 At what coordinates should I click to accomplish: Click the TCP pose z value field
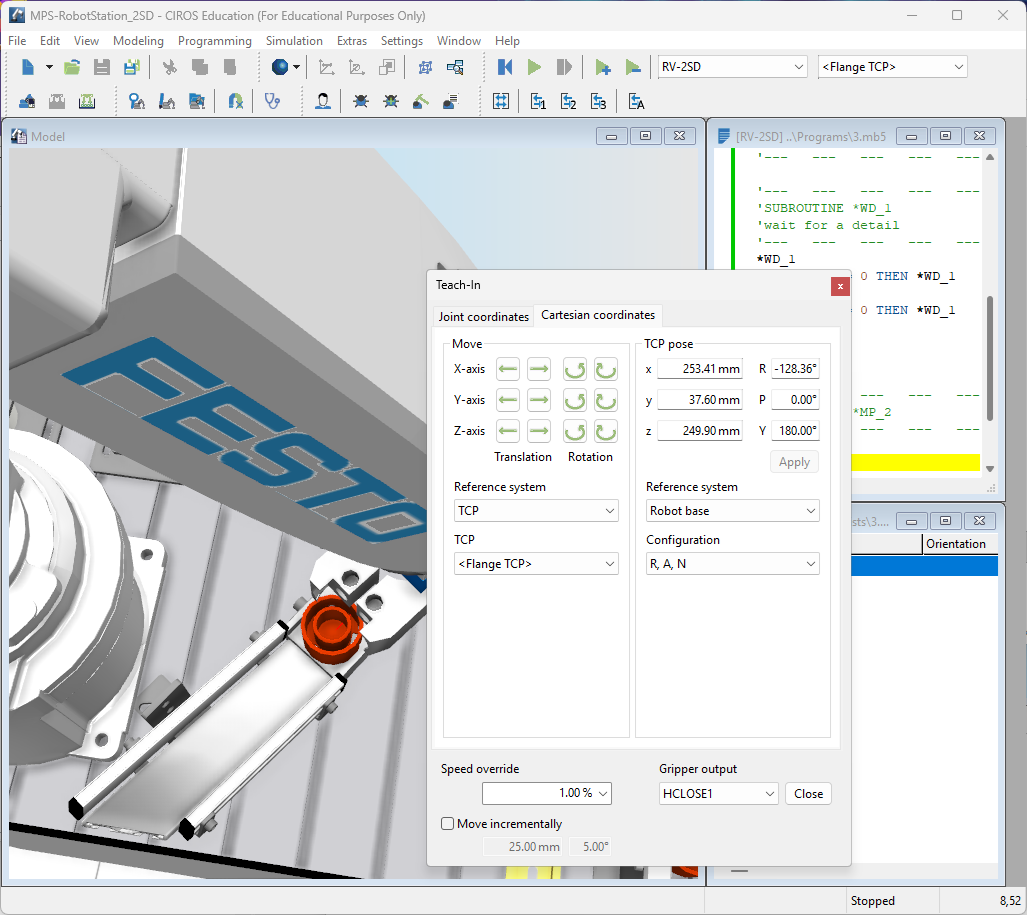click(x=700, y=431)
